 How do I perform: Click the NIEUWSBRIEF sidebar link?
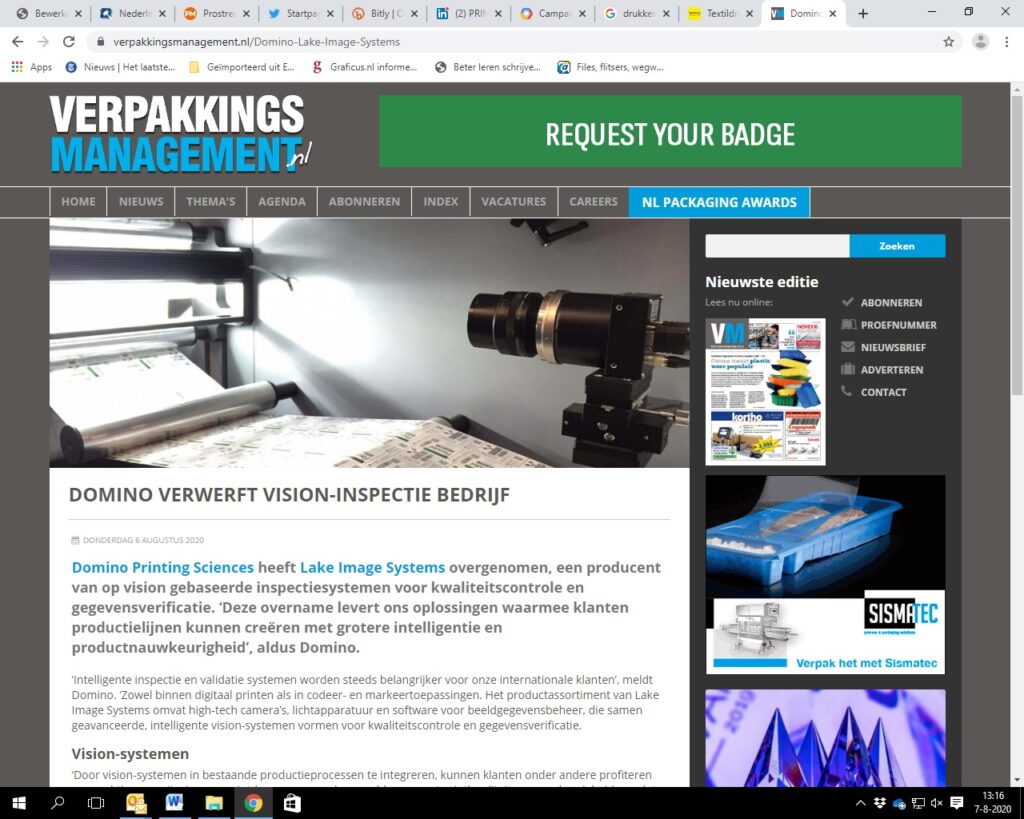(884, 347)
